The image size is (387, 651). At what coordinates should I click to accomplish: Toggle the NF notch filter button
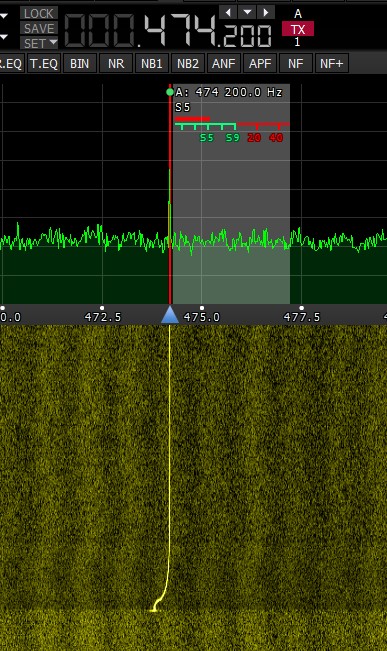(296, 64)
